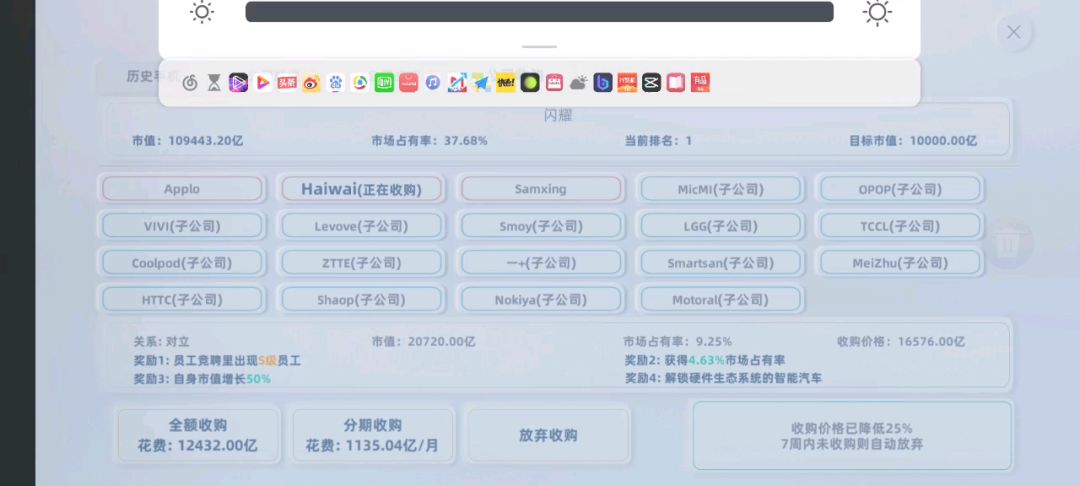The height and width of the screenshot is (486, 1080).
Task: Select the Samxing company button
Action: 541,189
